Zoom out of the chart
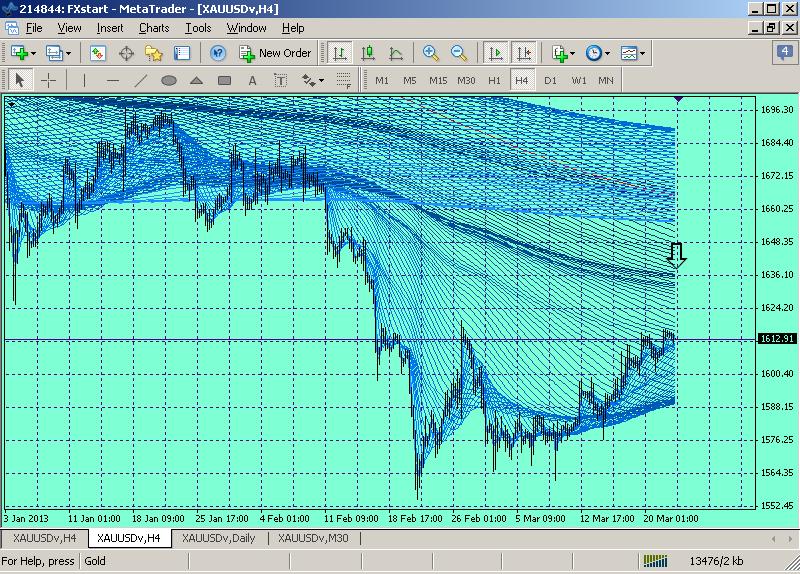The image size is (800, 574). click(459, 53)
